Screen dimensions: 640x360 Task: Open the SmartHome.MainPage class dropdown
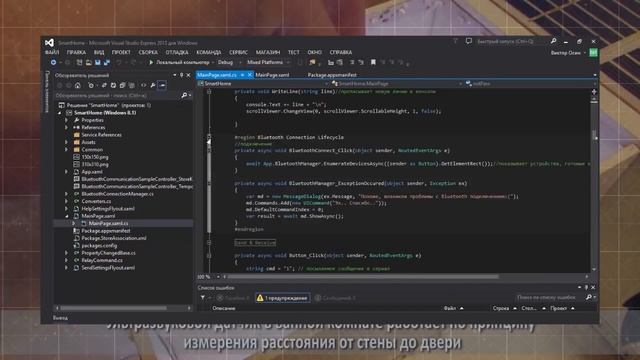[x=397, y=84]
